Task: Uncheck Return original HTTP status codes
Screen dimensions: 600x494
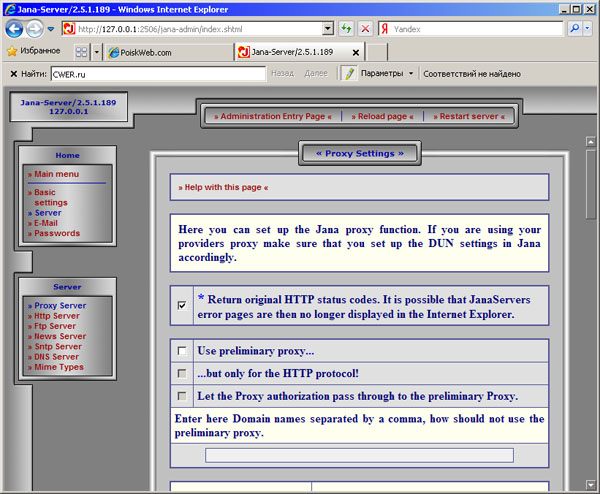Action: tap(181, 305)
